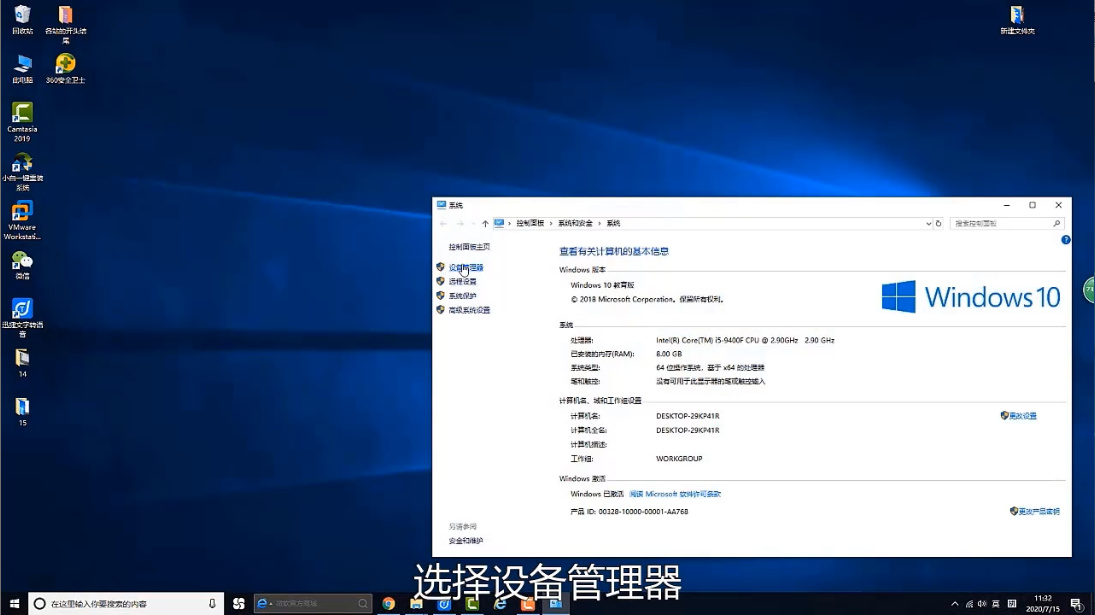Click 系统保护 in the sidebar
The image size is (1095, 615).
pyautogui.click(x=463, y=296)
